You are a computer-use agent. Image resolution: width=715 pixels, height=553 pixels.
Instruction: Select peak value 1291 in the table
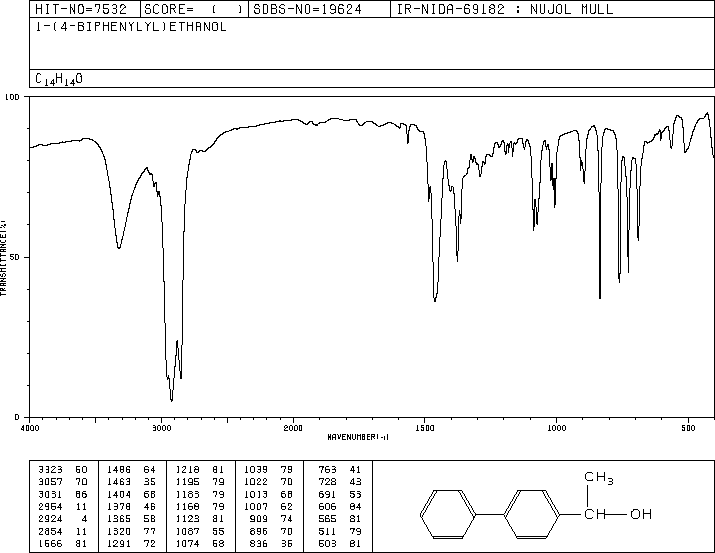(x=119, y=544)
